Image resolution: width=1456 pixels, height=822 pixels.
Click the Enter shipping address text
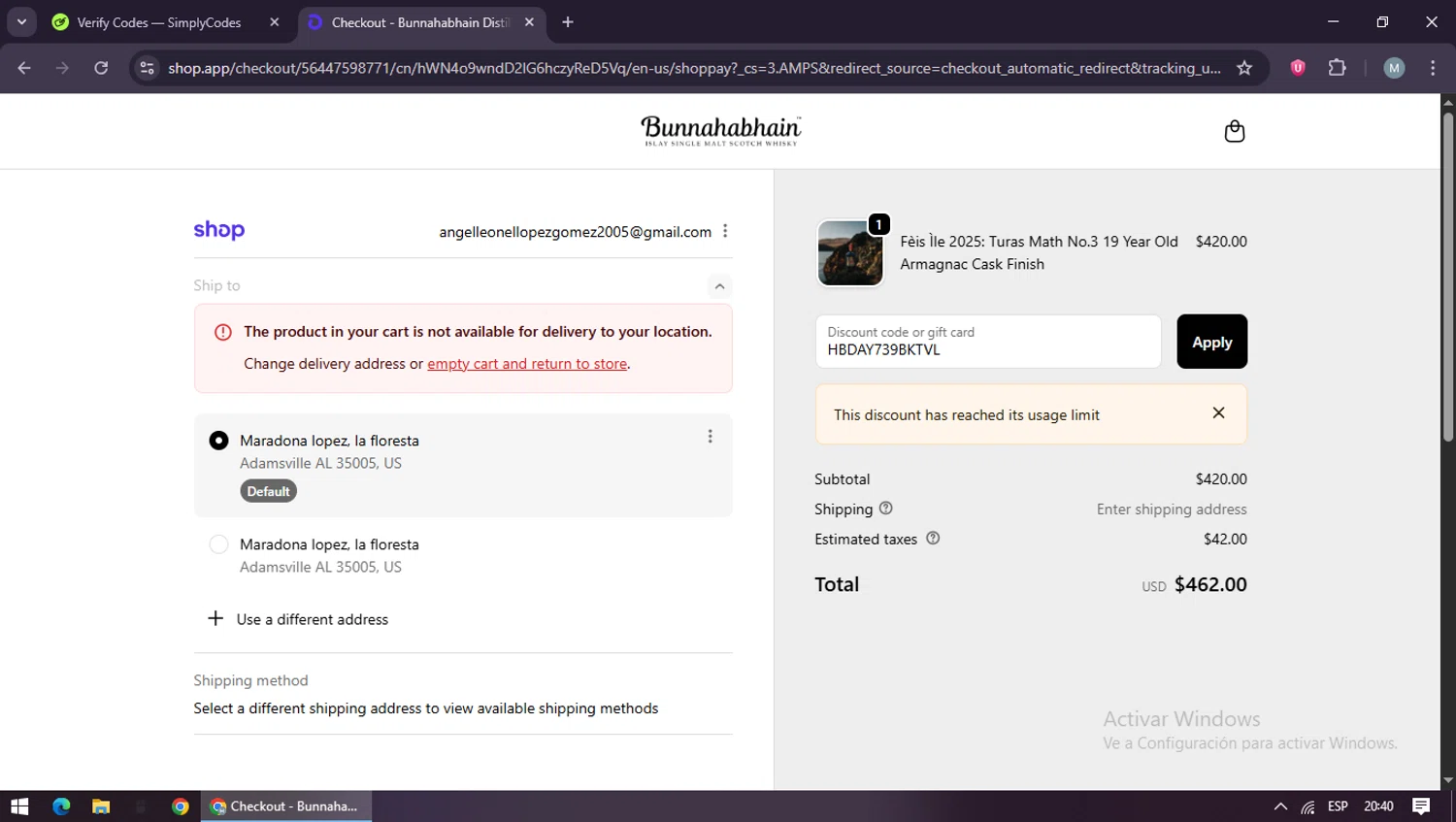(1172, 510)
